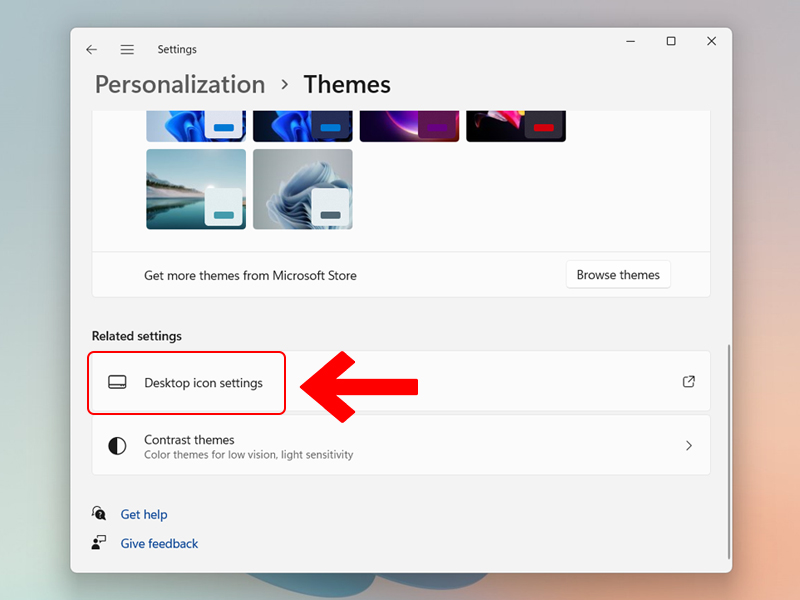Select the beach landscape theme thumbnail
This screenshot has width=800, height=600.
[x=195, y=189]
